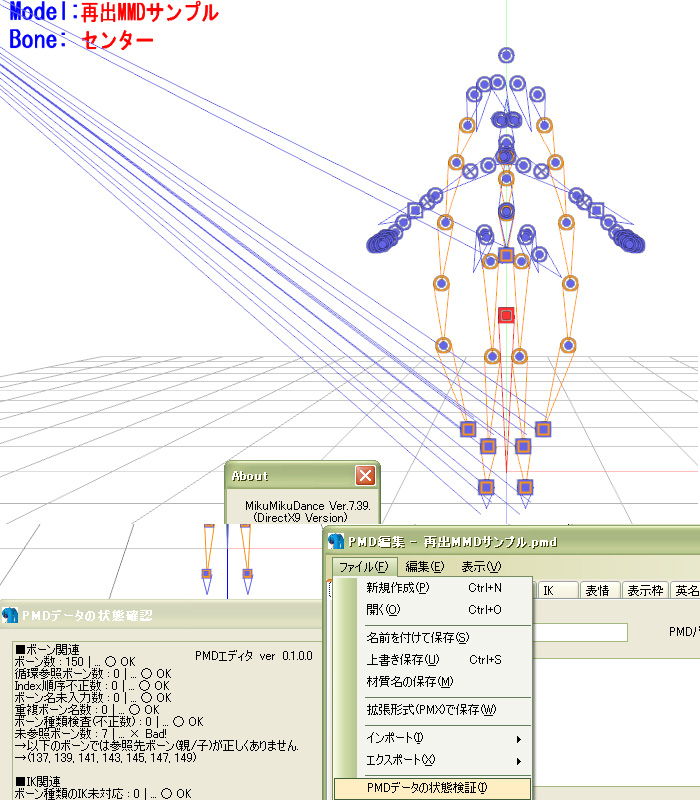Image resolution: width=700 pixels, height=800 pixels.
Task: Switch to the IK tab
Action: (x=557, y=590)
